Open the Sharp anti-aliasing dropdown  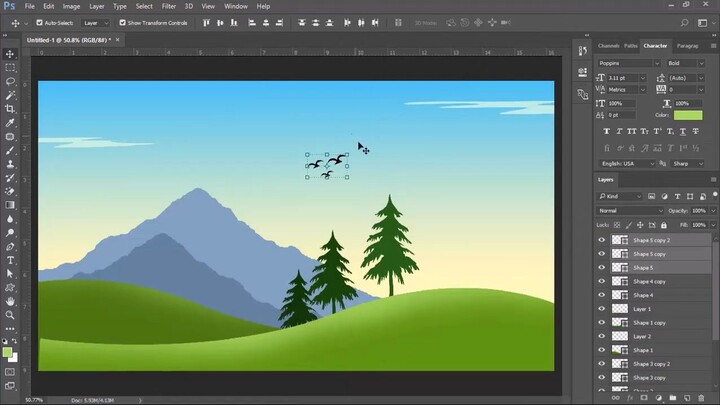(687, 163)
